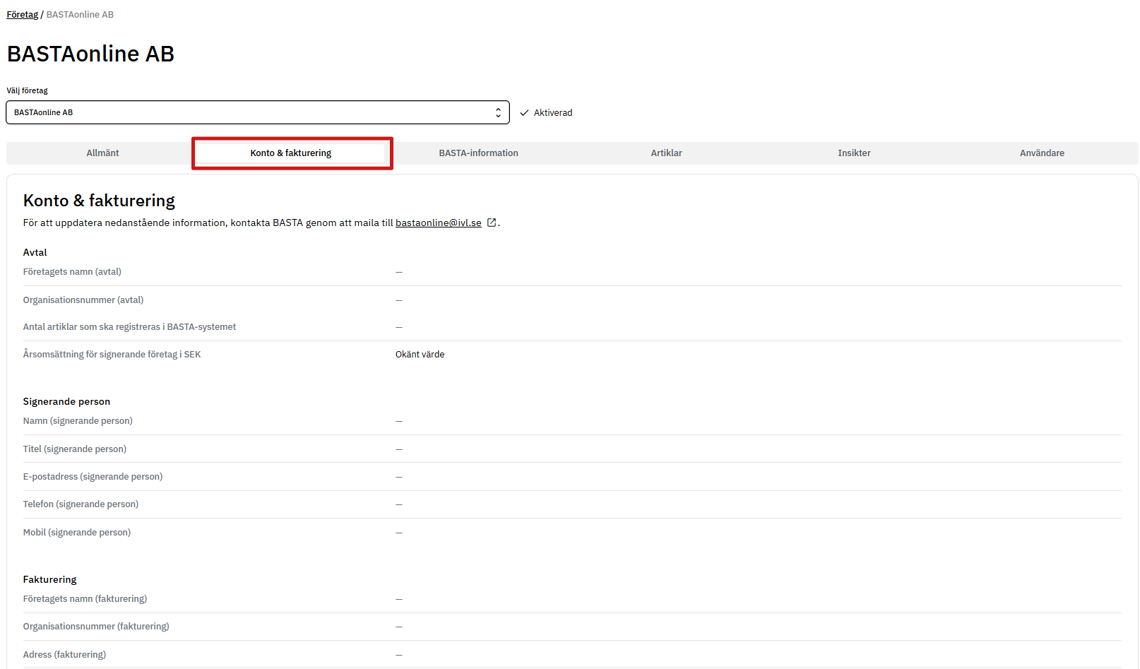Click the Fakturering section heading

[50, 580]
